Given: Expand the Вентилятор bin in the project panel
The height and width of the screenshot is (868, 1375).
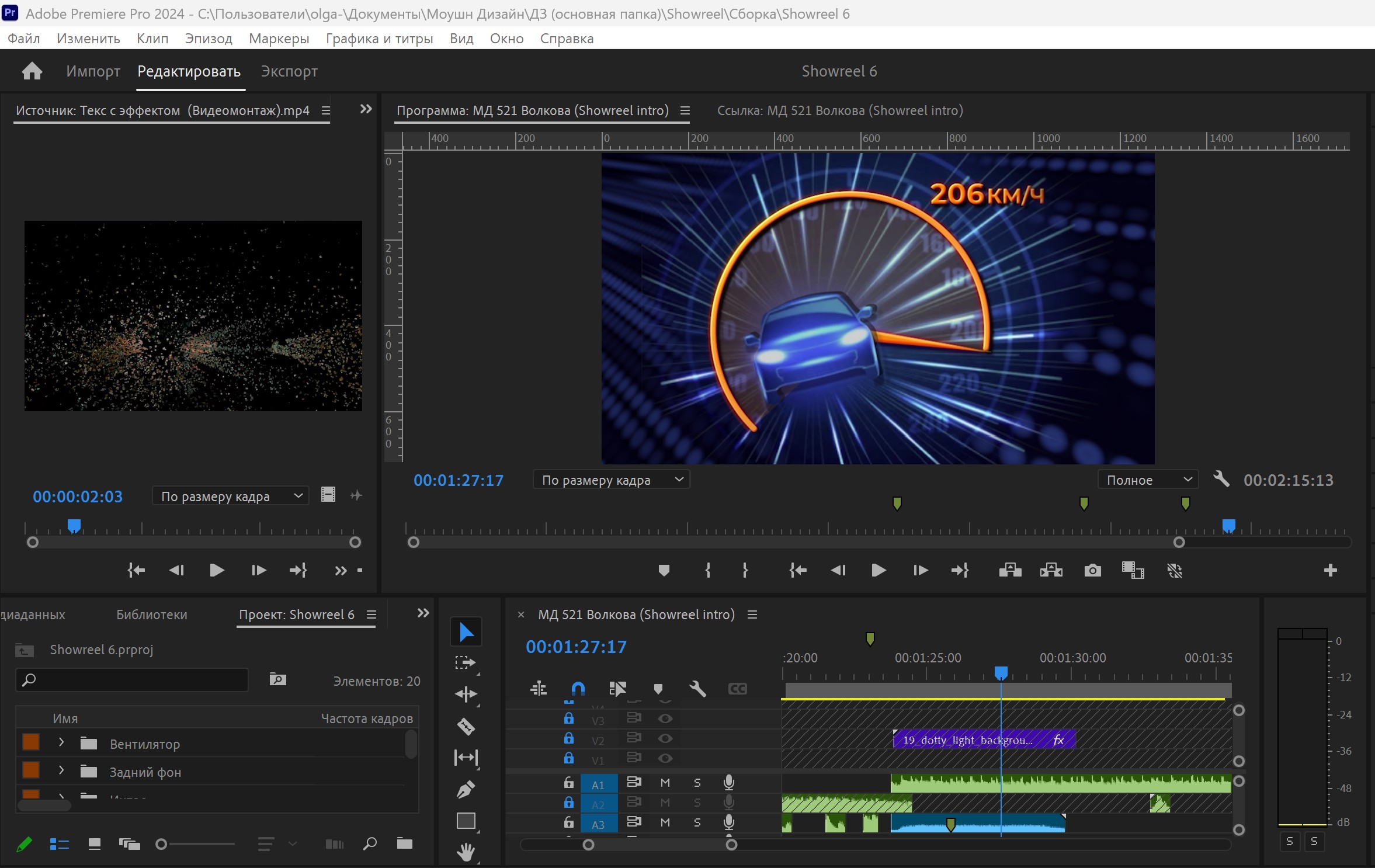Looking at the screenshot, I should [60, 743].
